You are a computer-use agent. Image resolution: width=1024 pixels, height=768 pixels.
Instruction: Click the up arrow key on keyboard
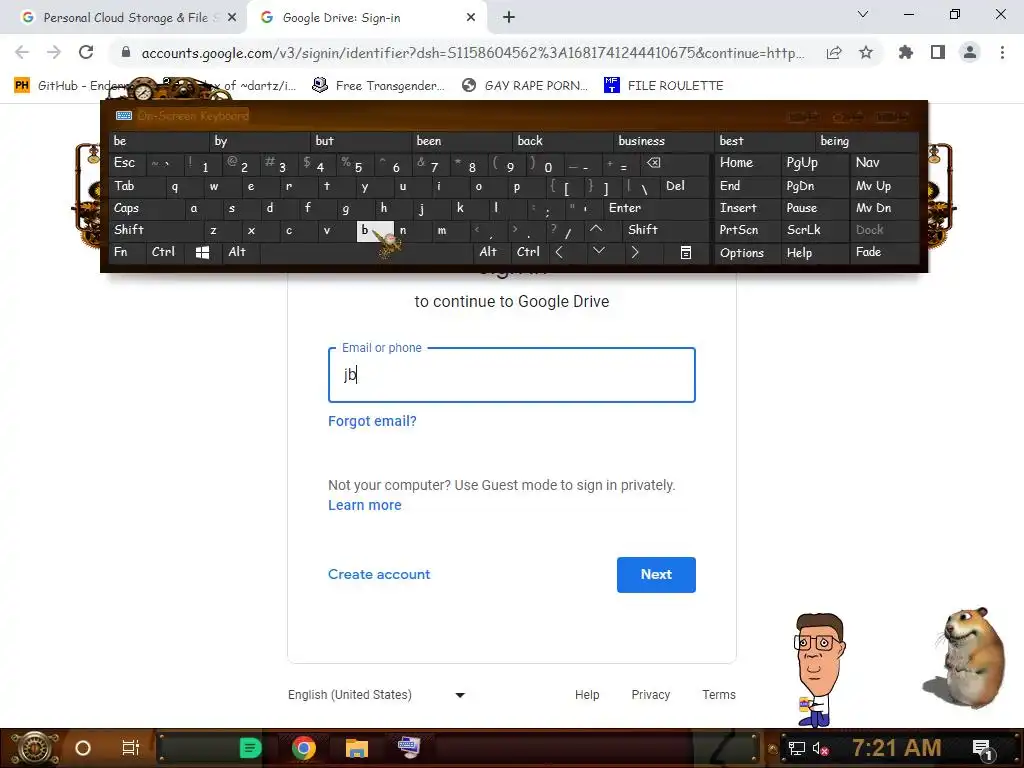point(596,229)
